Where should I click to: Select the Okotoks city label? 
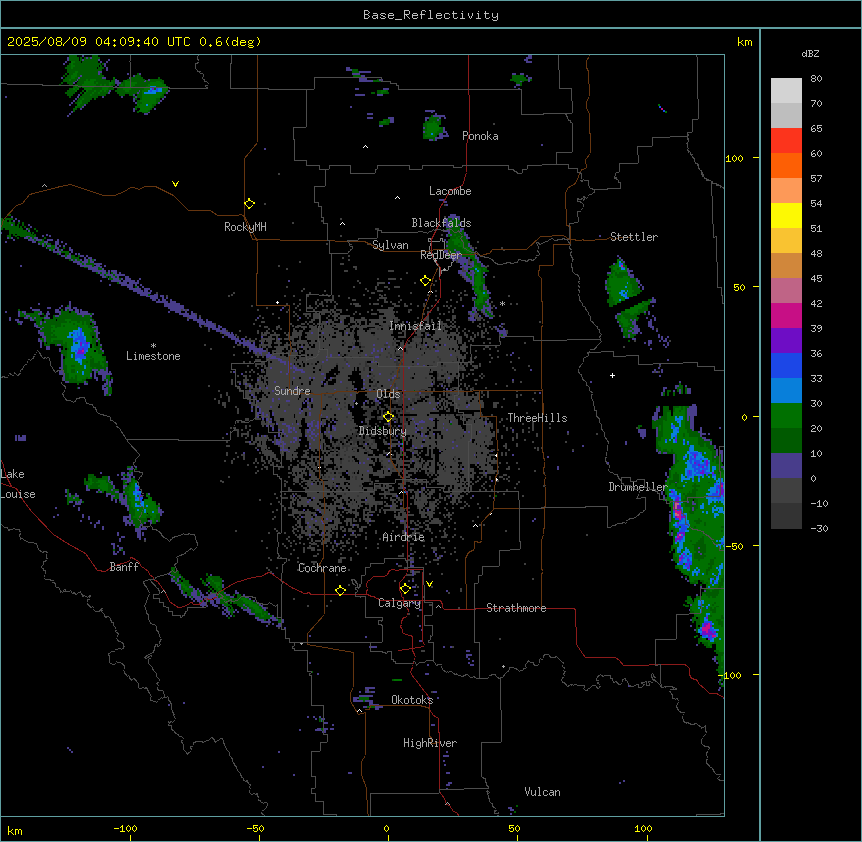412,700
